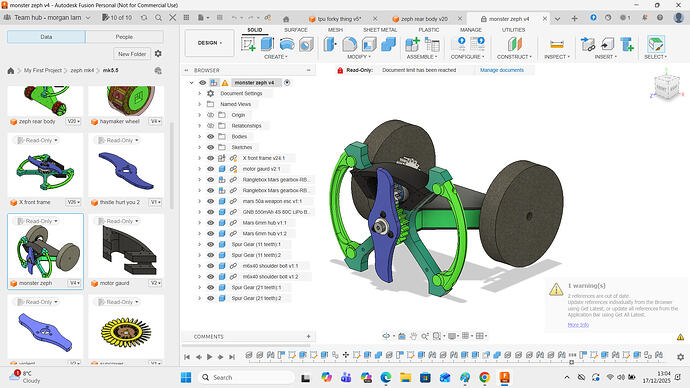Hide the X front frame v24:1 component
The width and height of the screenshot is (690, 388).
click(211, 158)
